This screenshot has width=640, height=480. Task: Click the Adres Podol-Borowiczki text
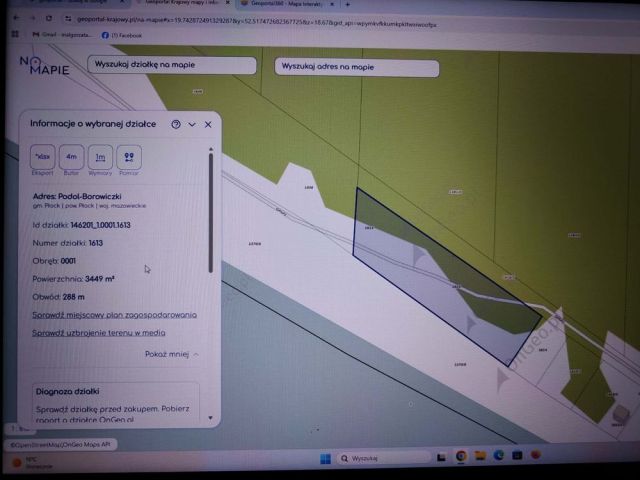(x=77, y=196)
